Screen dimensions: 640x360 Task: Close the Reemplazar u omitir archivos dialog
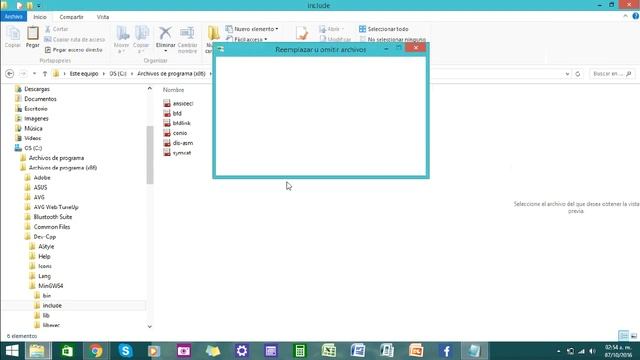pos(416,48)
